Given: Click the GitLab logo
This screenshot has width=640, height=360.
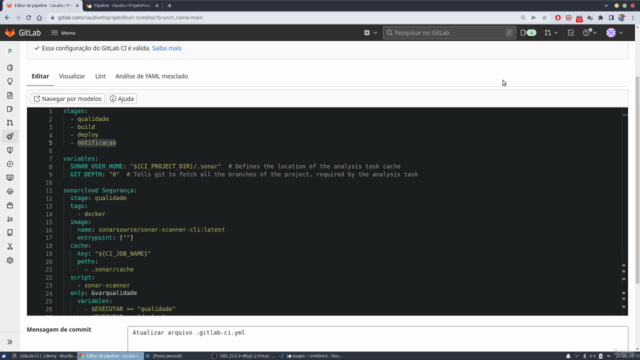Looking at the screenshot, I should (x=23, y=33).
